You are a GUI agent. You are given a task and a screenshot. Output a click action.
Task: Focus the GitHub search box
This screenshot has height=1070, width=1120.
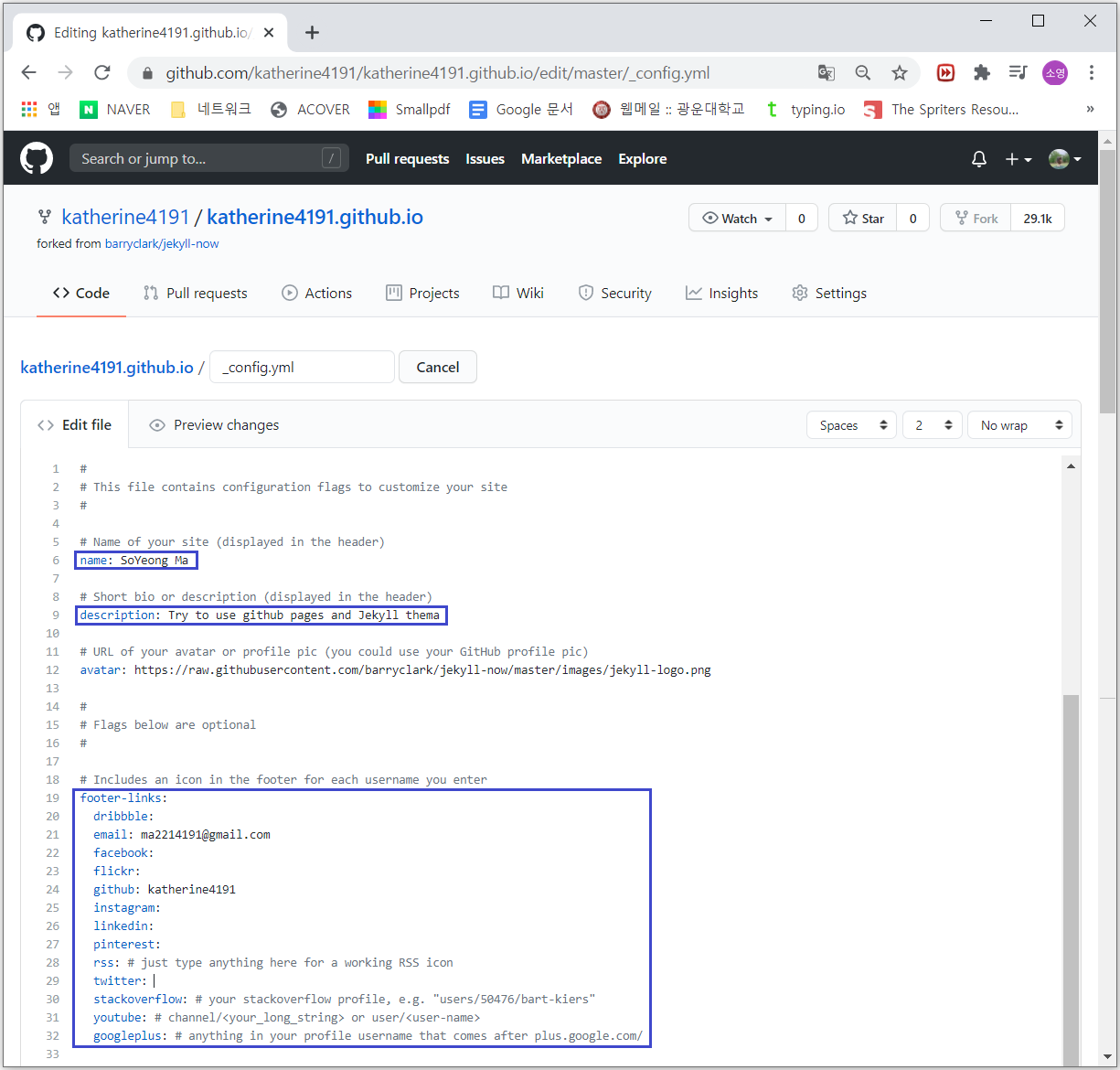(x=208, y=158)
